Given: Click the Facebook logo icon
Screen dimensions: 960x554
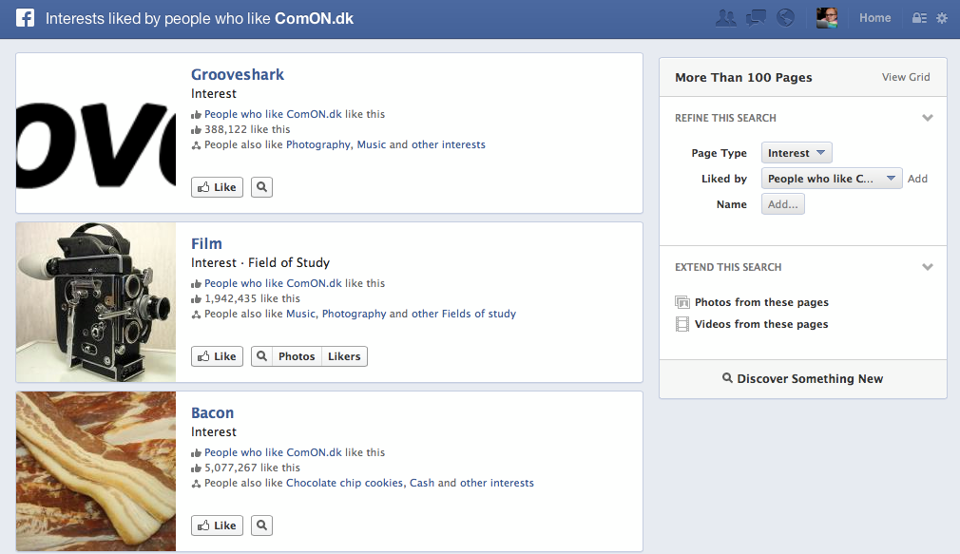Looking at the screenshot, I should [x=24, y=18].
